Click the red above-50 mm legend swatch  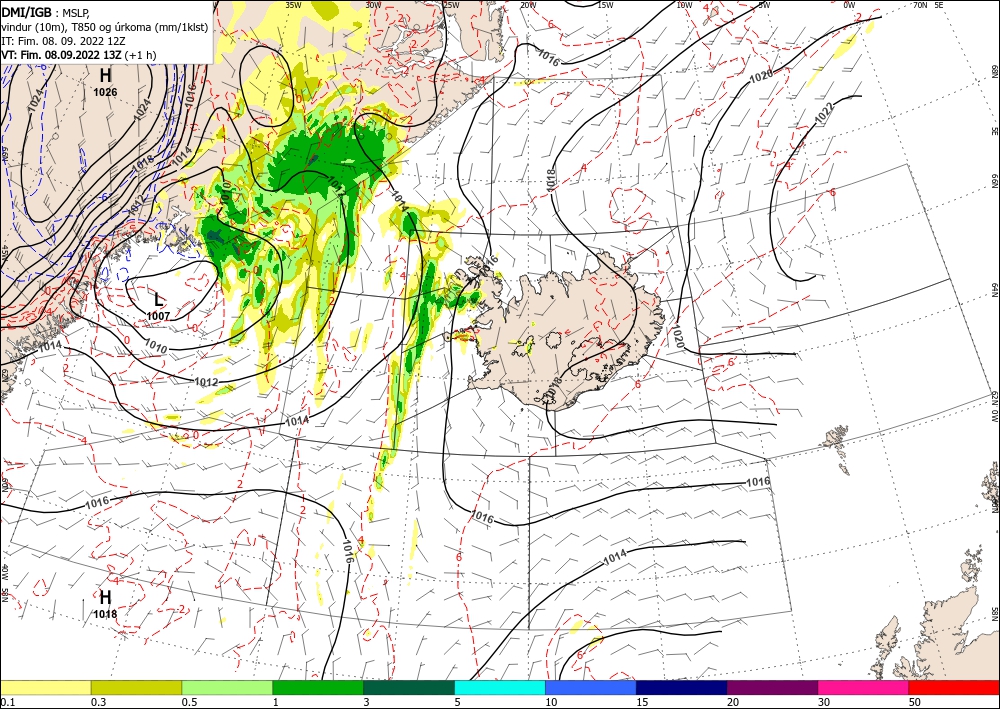point(954,687)
